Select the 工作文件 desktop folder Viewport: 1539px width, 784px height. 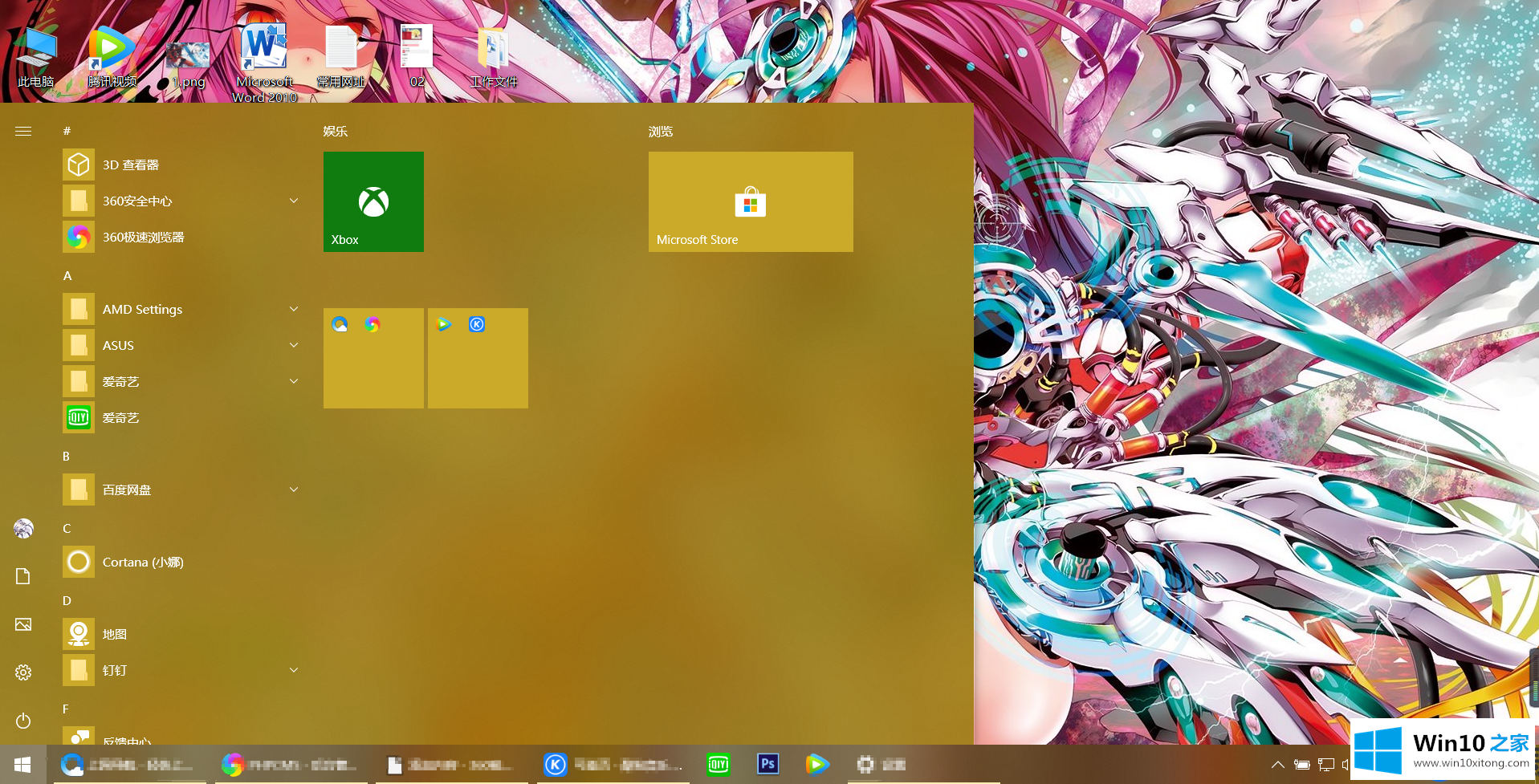point(493,56)
